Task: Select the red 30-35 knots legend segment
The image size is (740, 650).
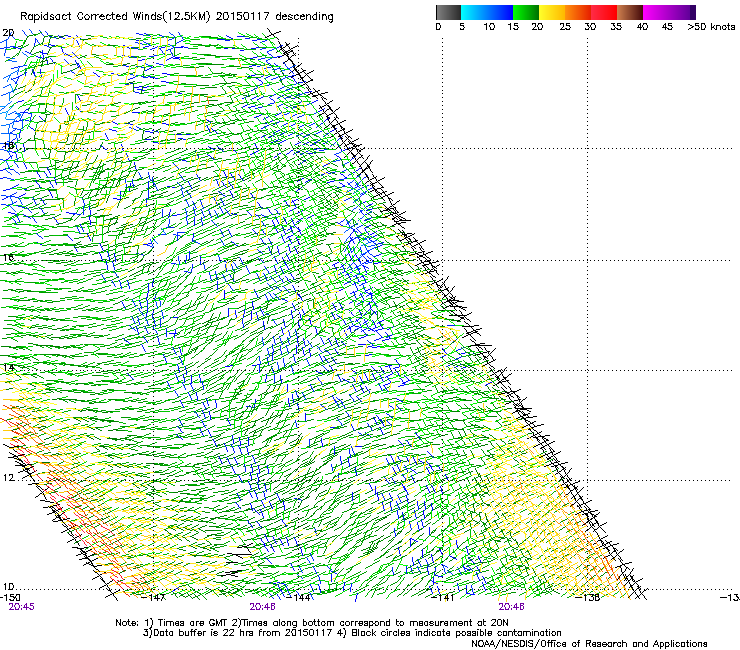Action: (x=604, y=12)
